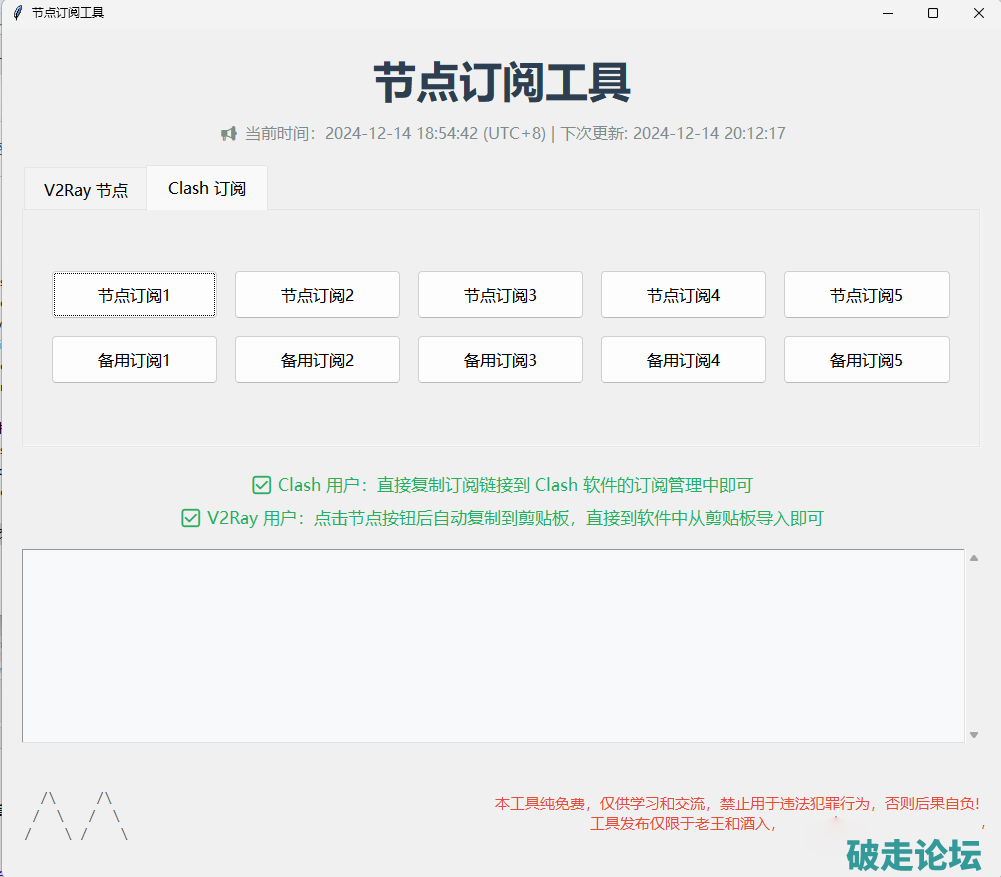Click the green checkmark icon for V2Ray 用户
Viewport: 1001px width, 877px height.
coord(191,518)
